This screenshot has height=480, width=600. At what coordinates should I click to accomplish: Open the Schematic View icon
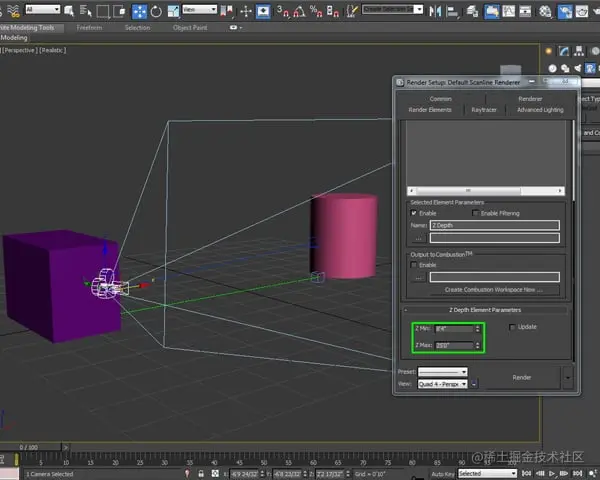(x=525, y=11)
